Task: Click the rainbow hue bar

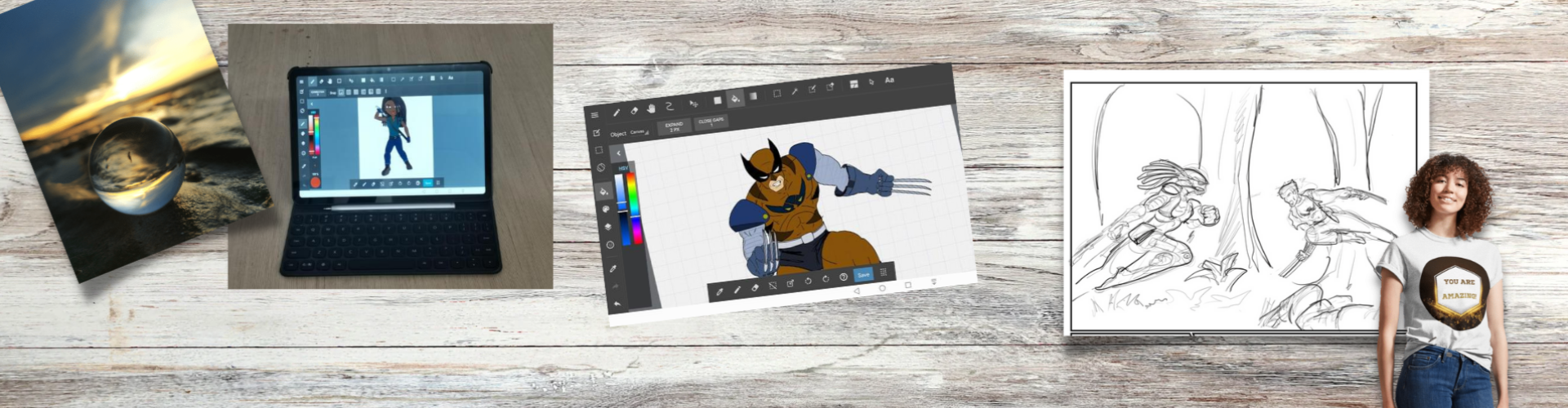Action: (635, 208)
